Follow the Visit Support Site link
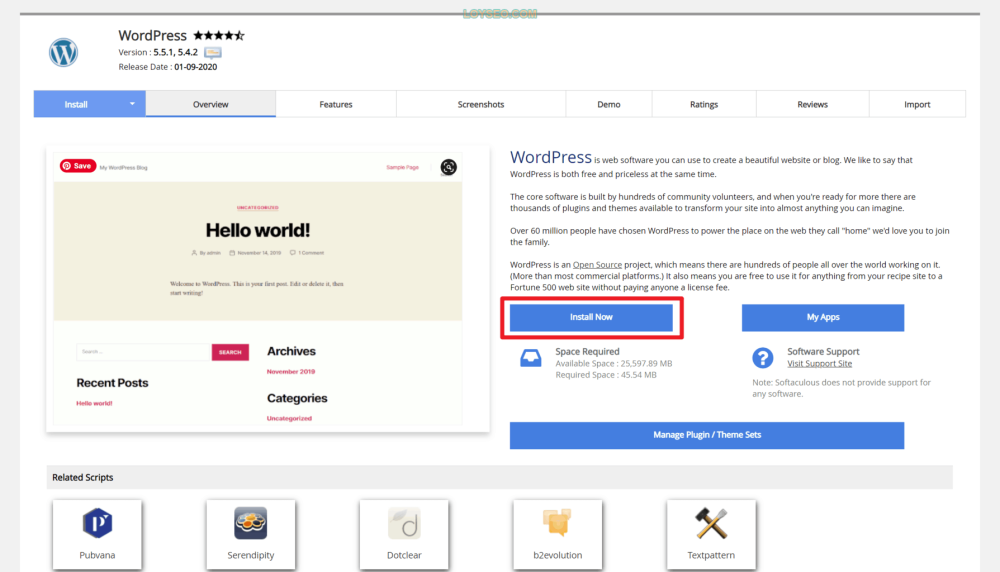This screenshot has height=572, width=1000. coord(820,363)
